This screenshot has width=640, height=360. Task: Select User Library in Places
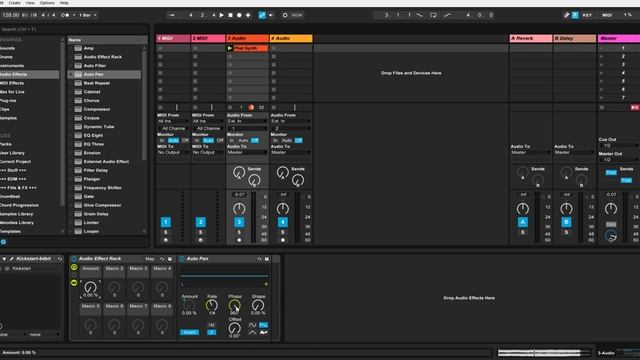(x=29, y=153)
